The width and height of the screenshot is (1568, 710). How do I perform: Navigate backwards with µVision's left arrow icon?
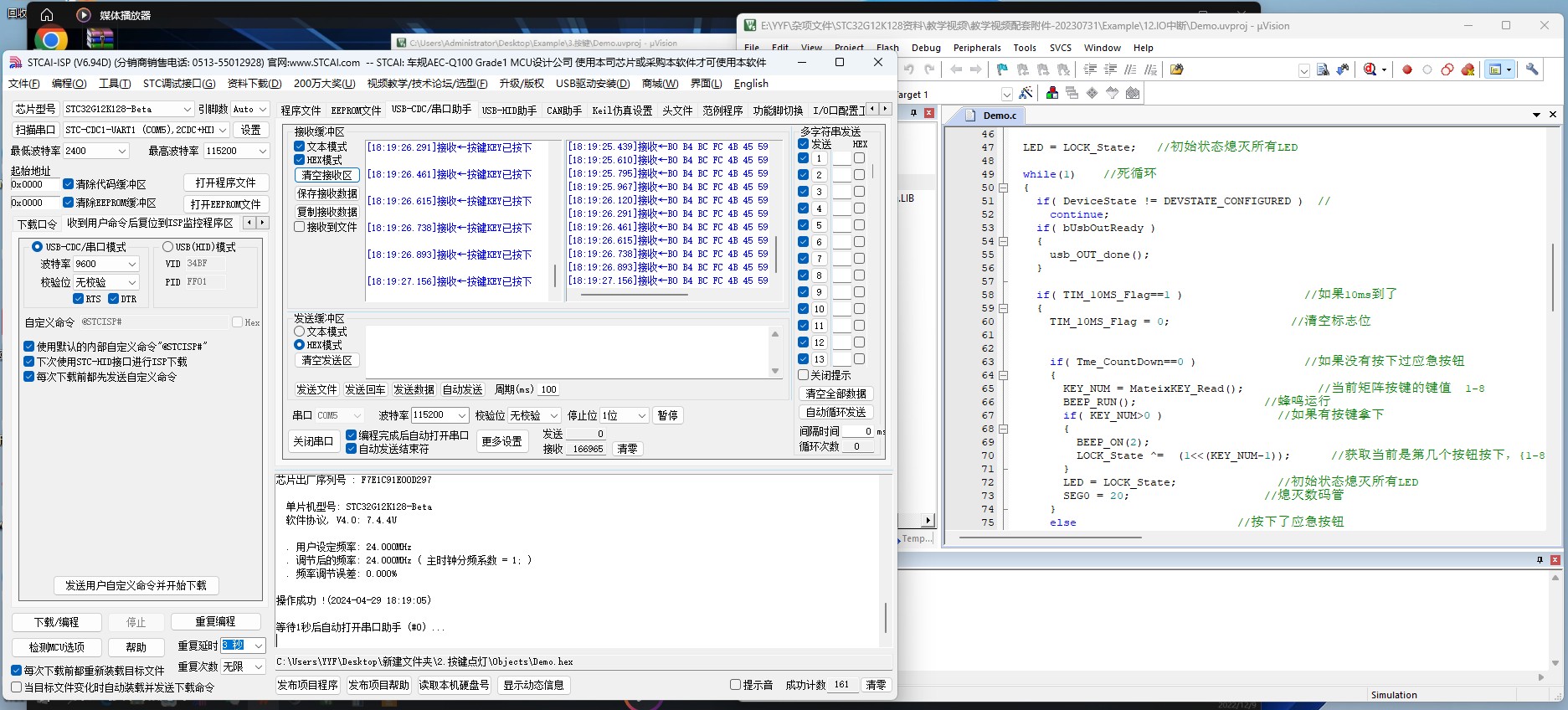click(x=956, y=69)
